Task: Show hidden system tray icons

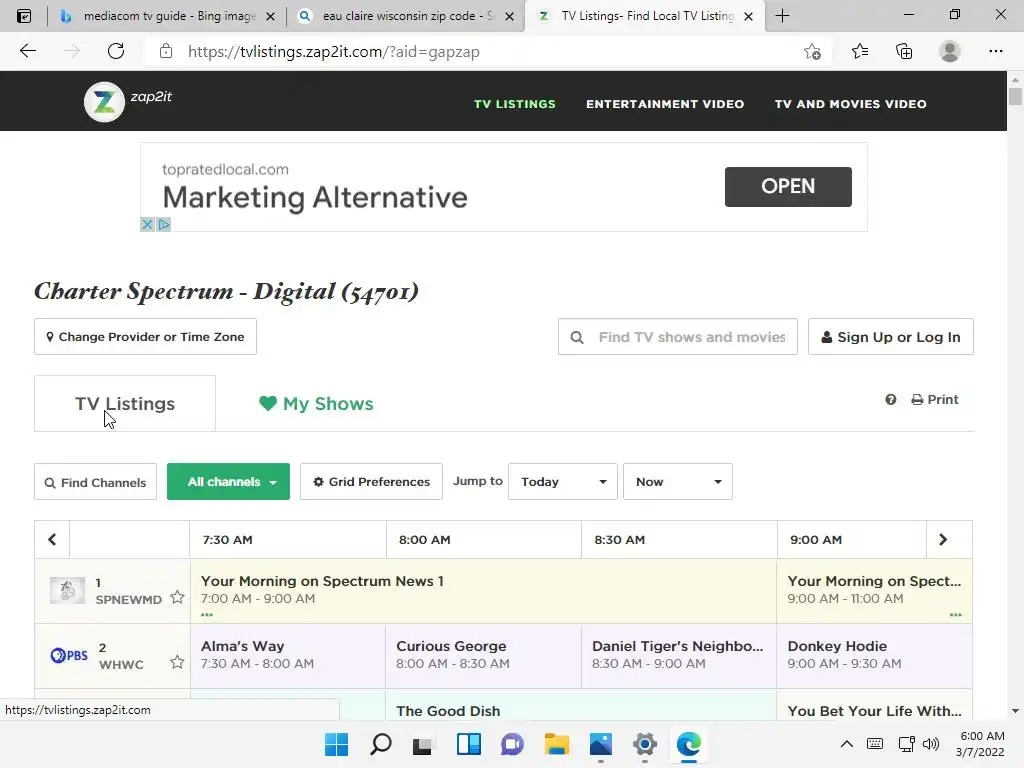Action: 846,744
